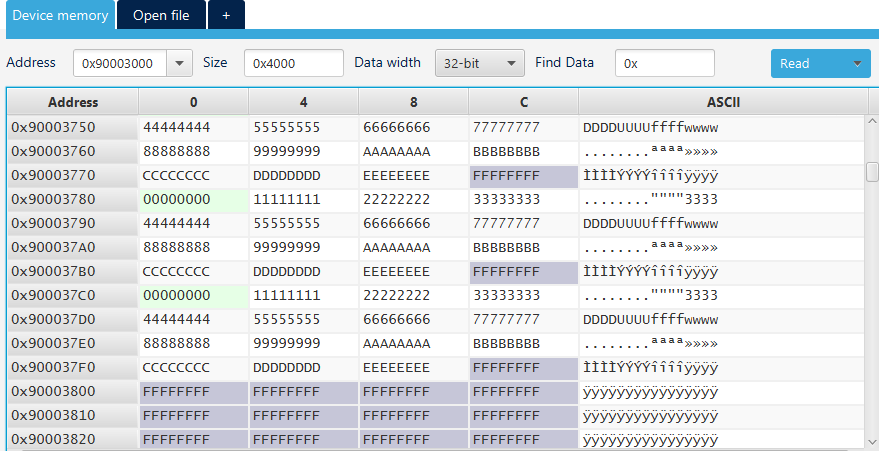Open the Read button dropdown arrow

858,63
